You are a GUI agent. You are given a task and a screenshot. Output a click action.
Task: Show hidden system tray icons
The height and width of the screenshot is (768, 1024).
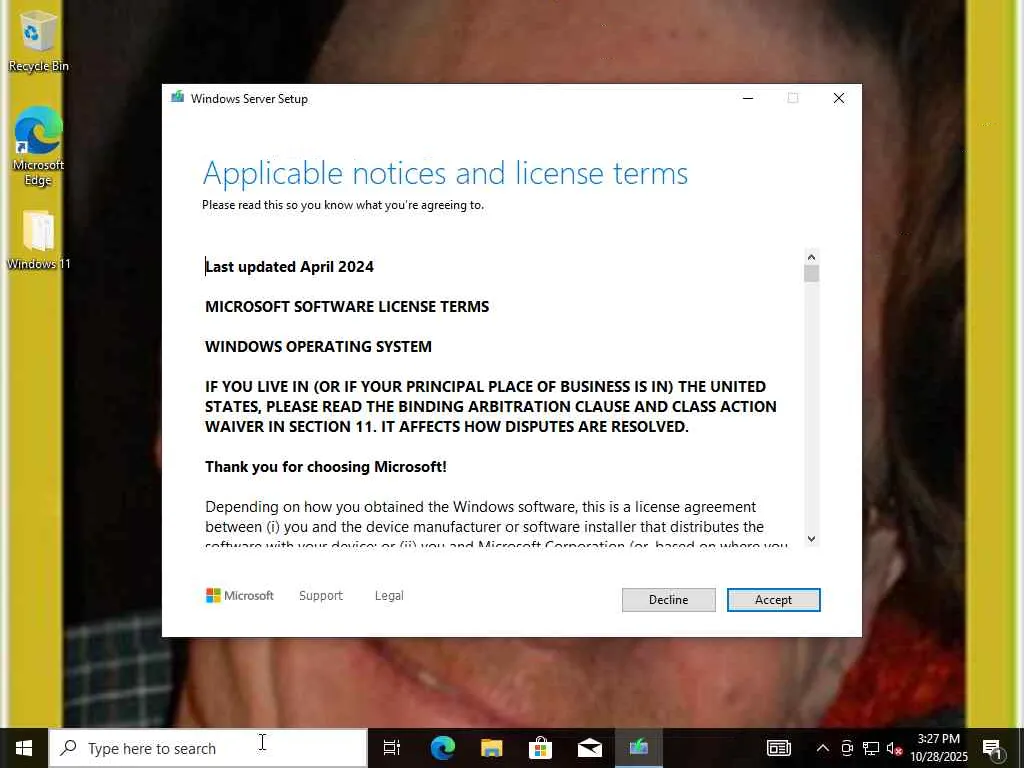click(823, 748)
